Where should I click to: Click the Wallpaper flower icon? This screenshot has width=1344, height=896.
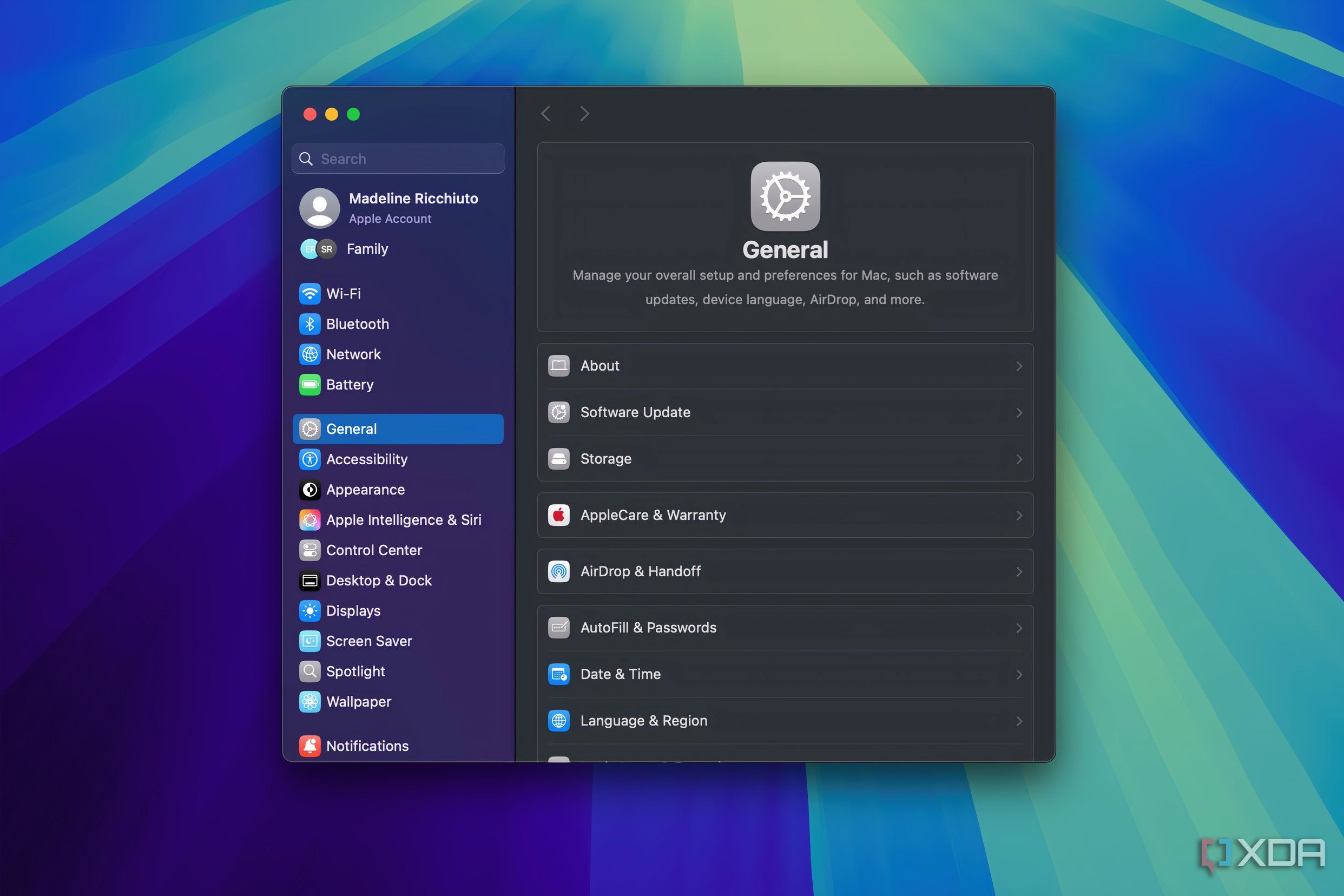tap(309, 702)
